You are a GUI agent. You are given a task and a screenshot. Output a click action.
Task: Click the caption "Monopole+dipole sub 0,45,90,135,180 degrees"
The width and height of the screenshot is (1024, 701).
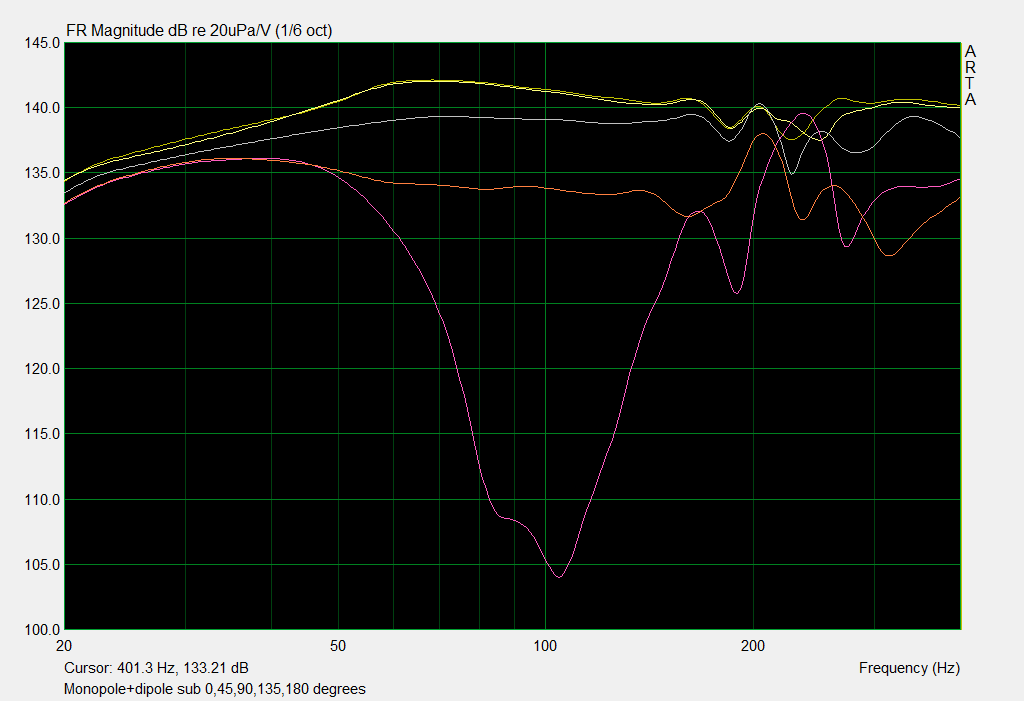click(215, 689)
